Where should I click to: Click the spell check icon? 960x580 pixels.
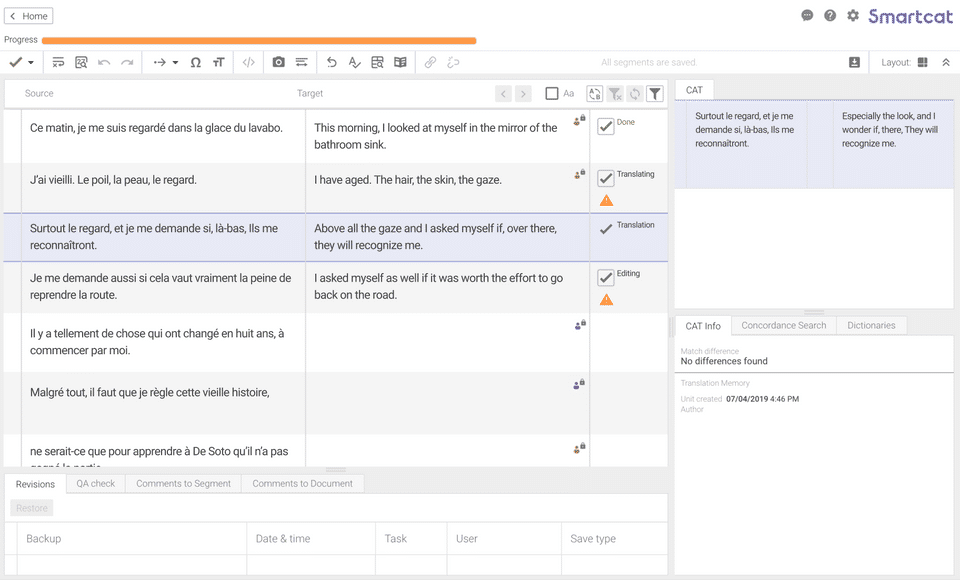(x=354, y=62)
